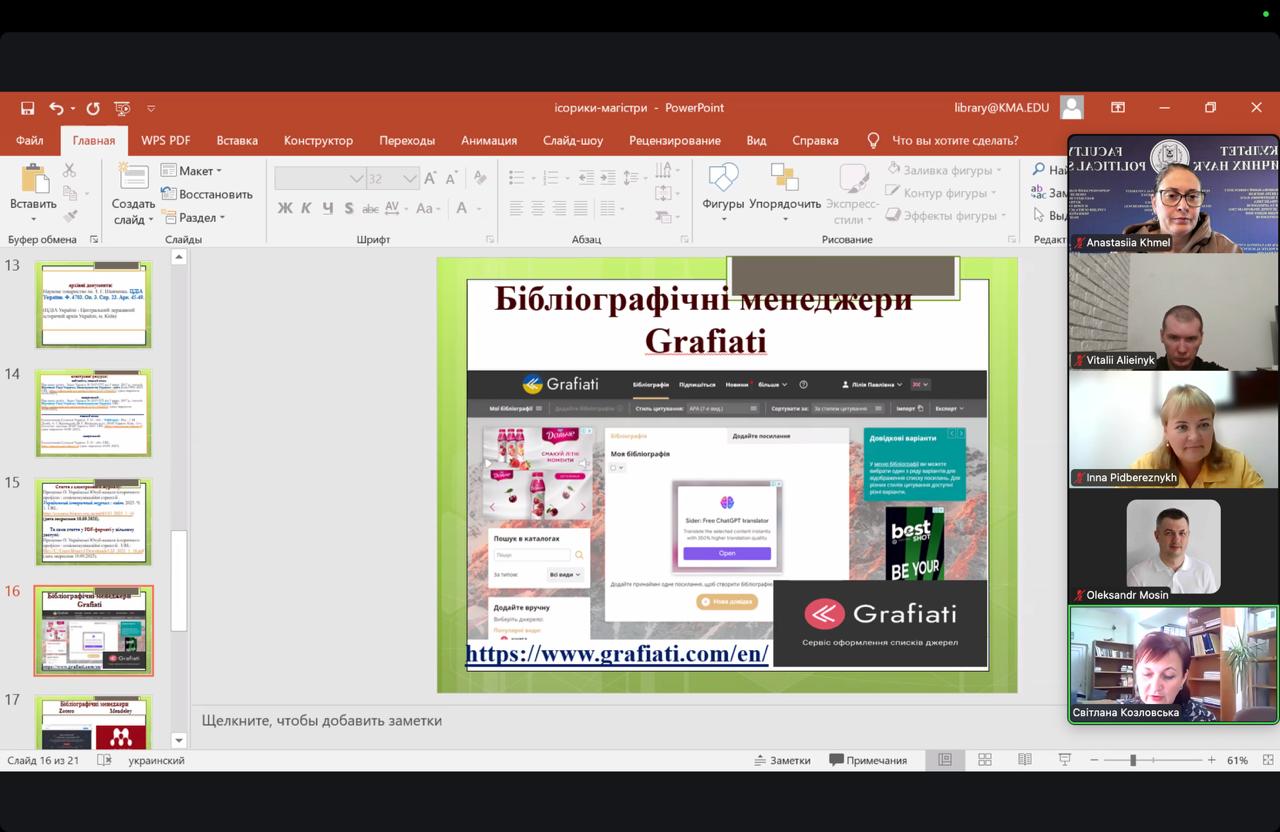This screenshot has height=832, width=1280.
Task: Open the https://www.grafiati.com/en/ link on slide
Action: pyautogui.click(x=617, y=654)
